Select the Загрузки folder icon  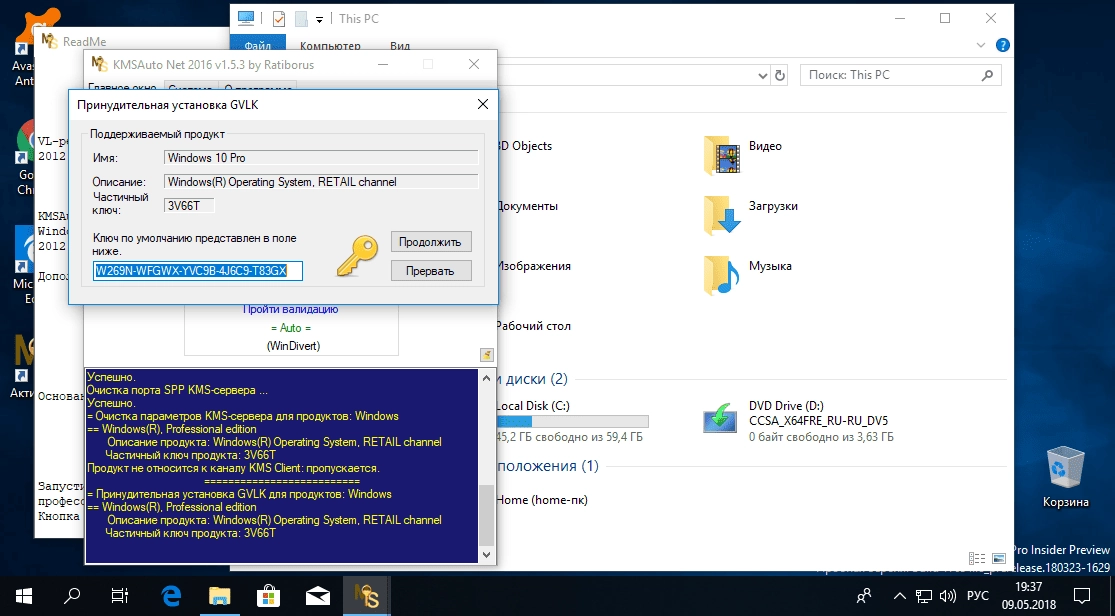point(721,216)
